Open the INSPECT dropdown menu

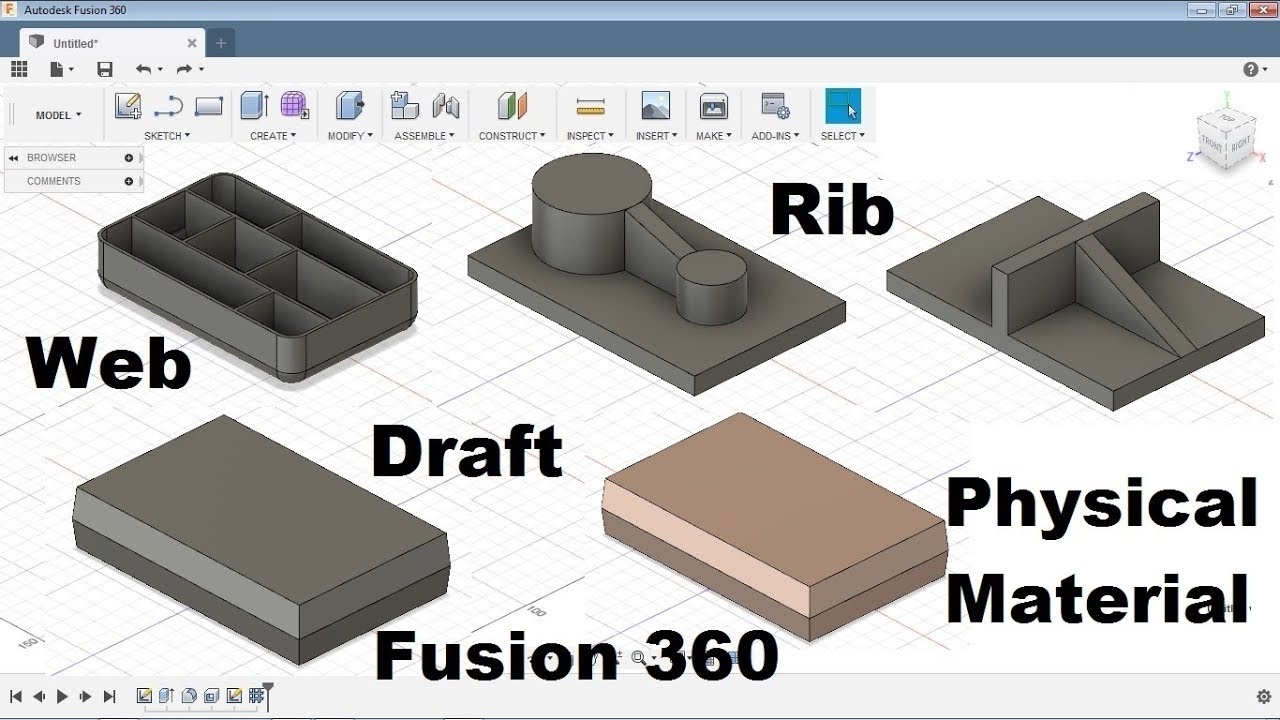(x=590, y=136)
